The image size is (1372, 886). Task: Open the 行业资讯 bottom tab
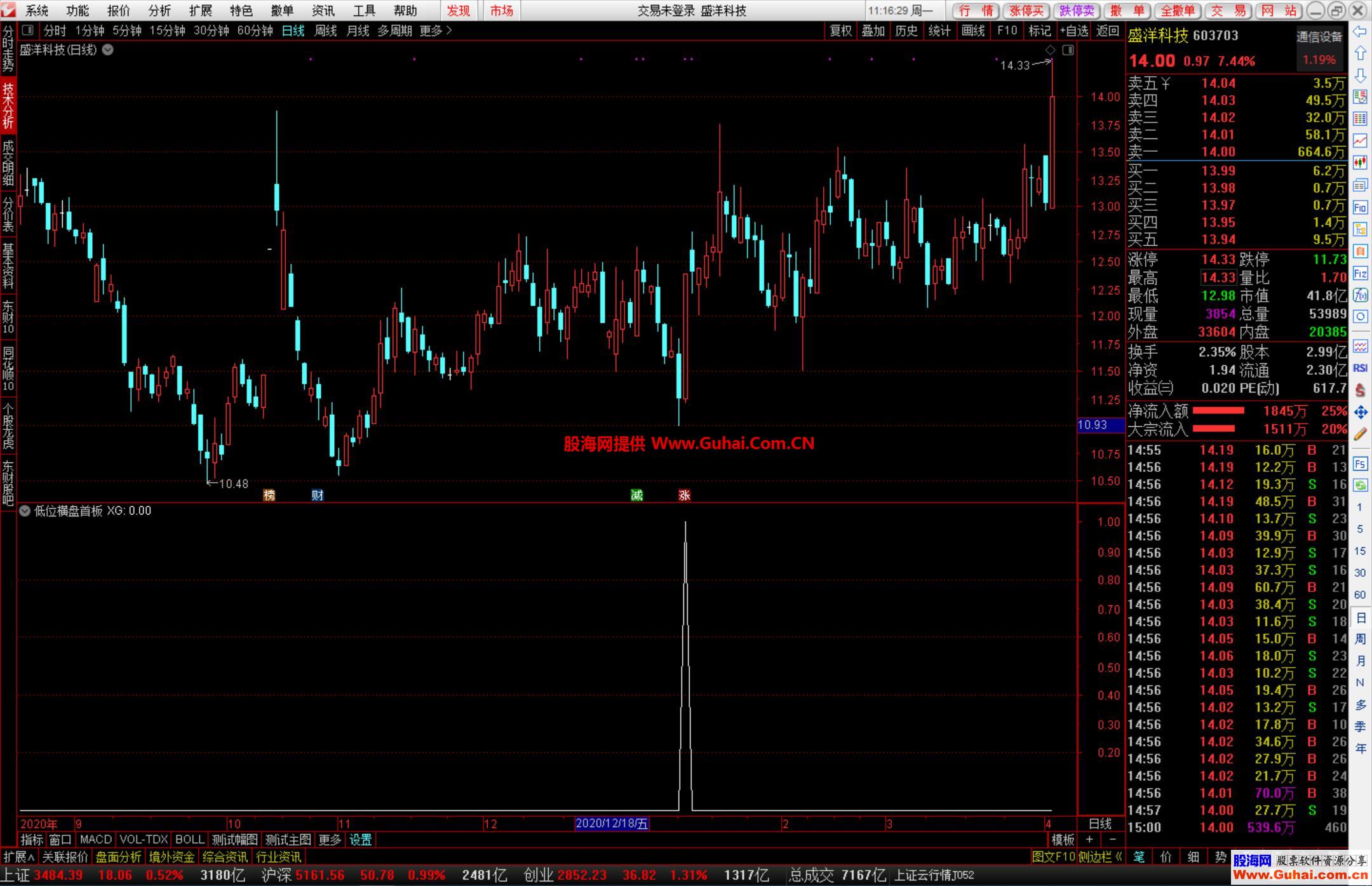click(x=278, y=857)
